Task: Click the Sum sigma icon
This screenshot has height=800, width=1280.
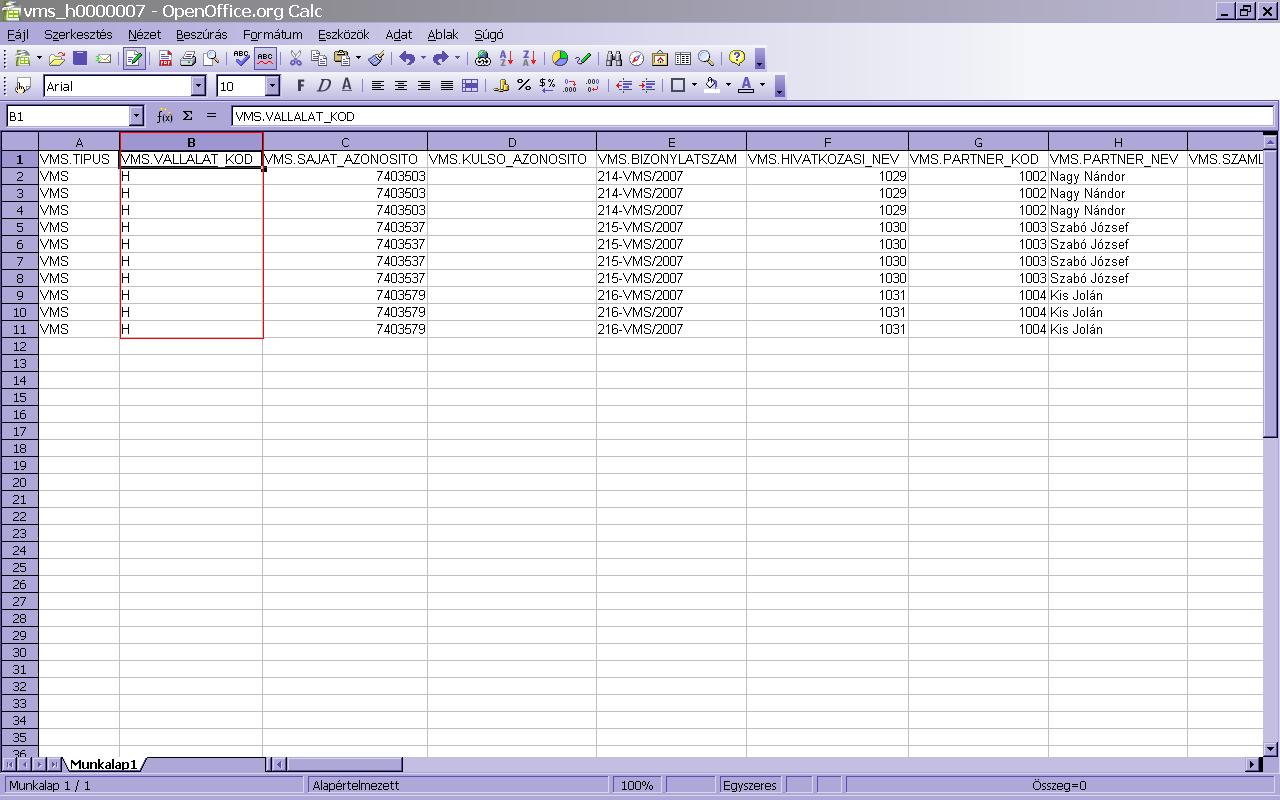Action: point(187,116)
